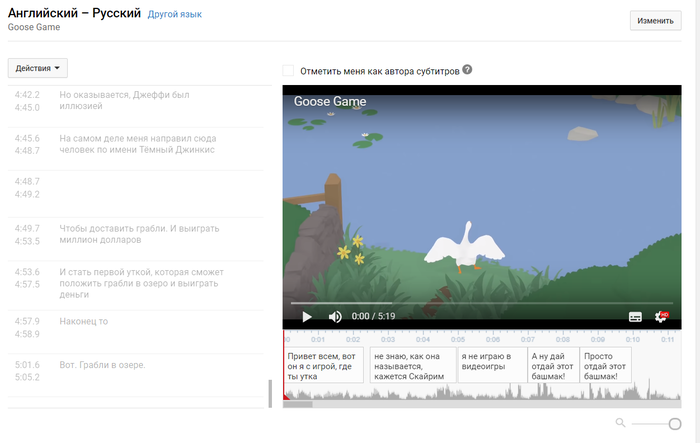Click the subtitle list vertical scrollbar
The image size is (700, 443).
click(270, 394)
